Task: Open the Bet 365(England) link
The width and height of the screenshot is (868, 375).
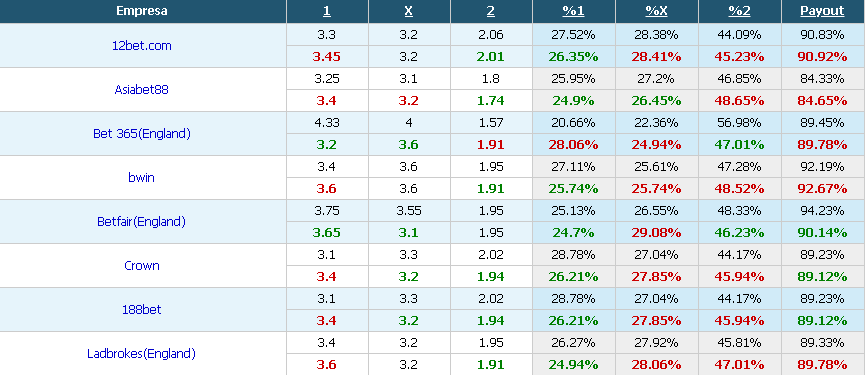Action: (142, 133)
